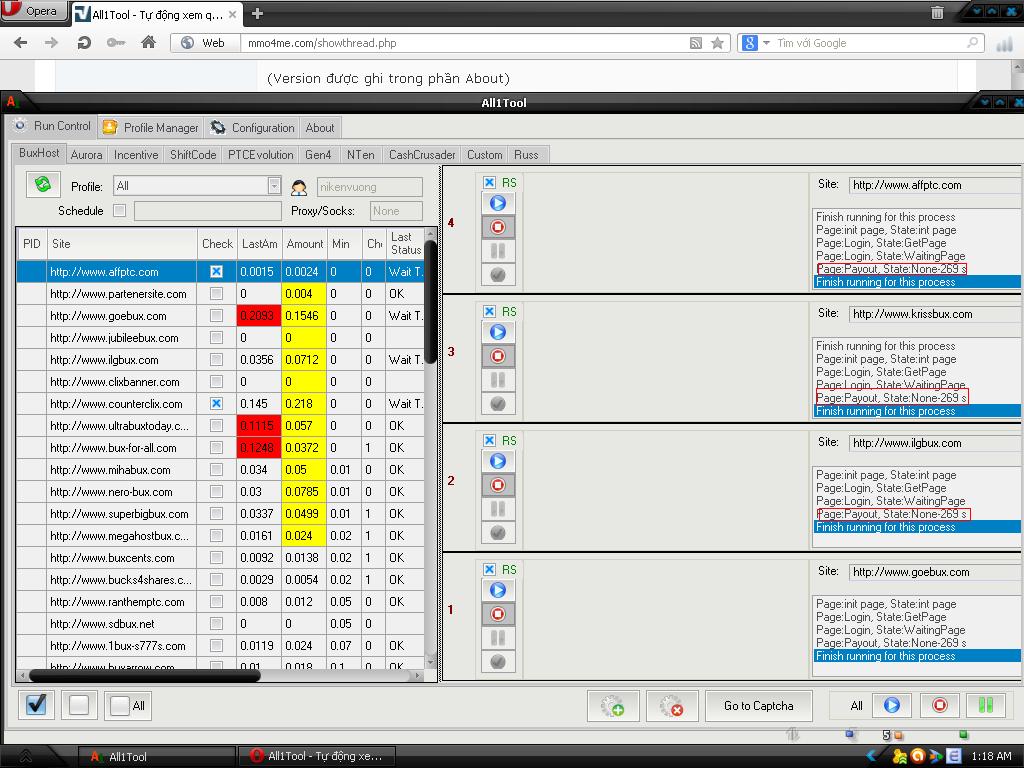Sort by the LastAm column header
The image size is (1024, 768).
259,244
